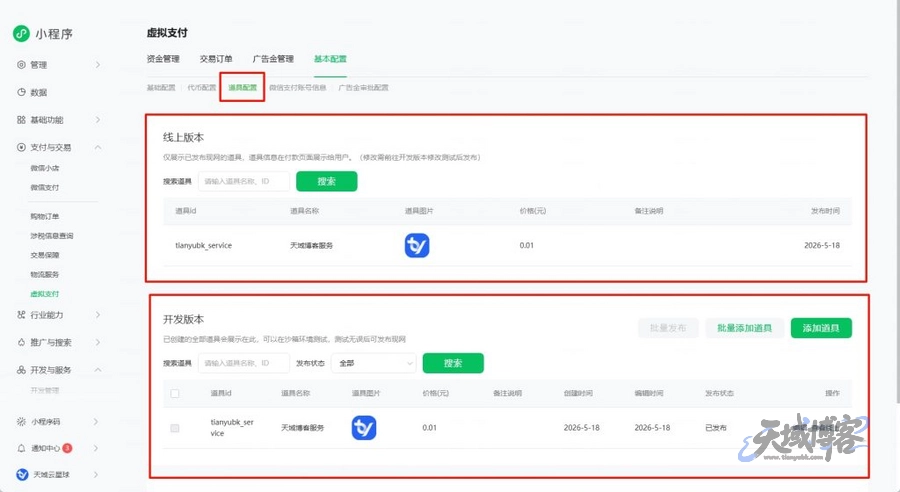Open the 代币配置 sub-tab
Screen dimensions: 900x492
point(202,87)
